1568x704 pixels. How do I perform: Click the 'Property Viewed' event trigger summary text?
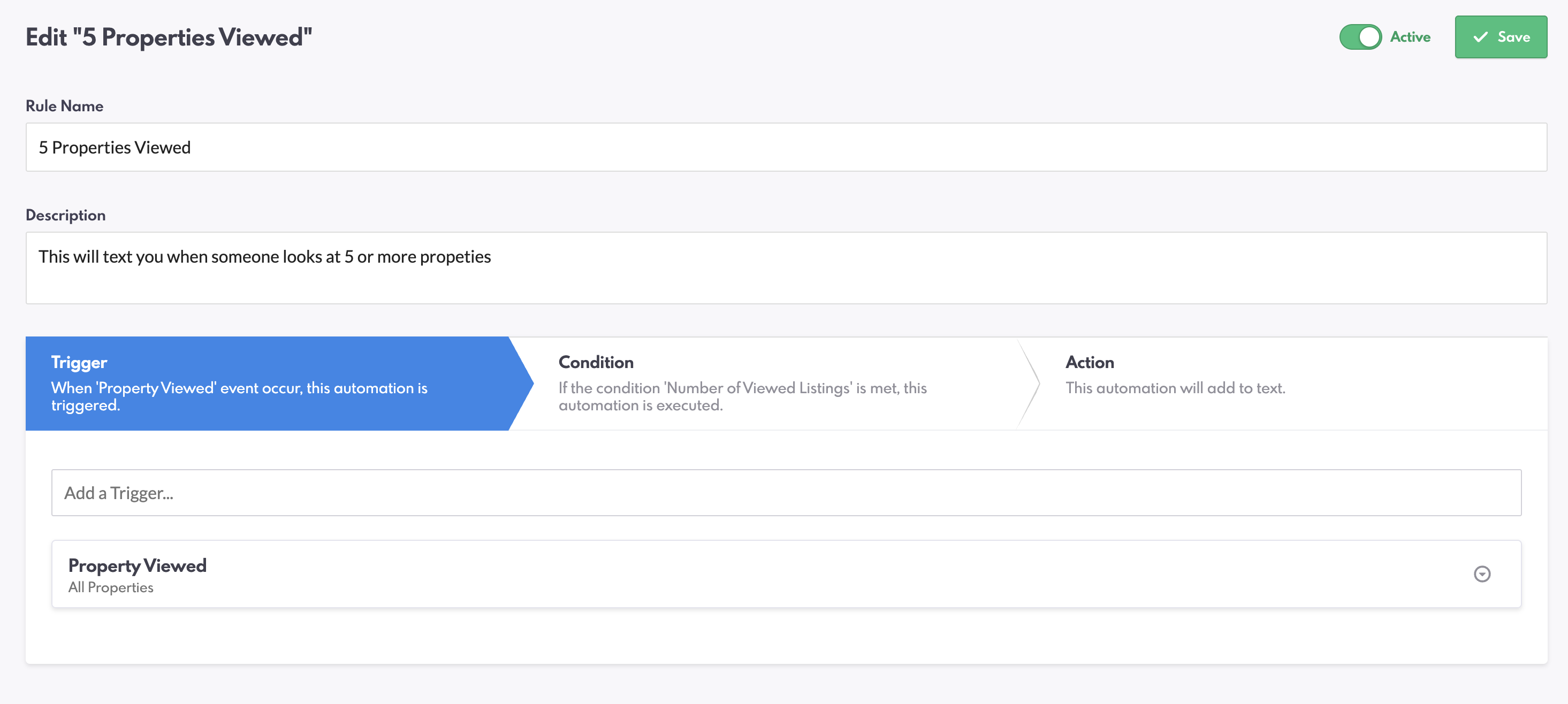239,396
